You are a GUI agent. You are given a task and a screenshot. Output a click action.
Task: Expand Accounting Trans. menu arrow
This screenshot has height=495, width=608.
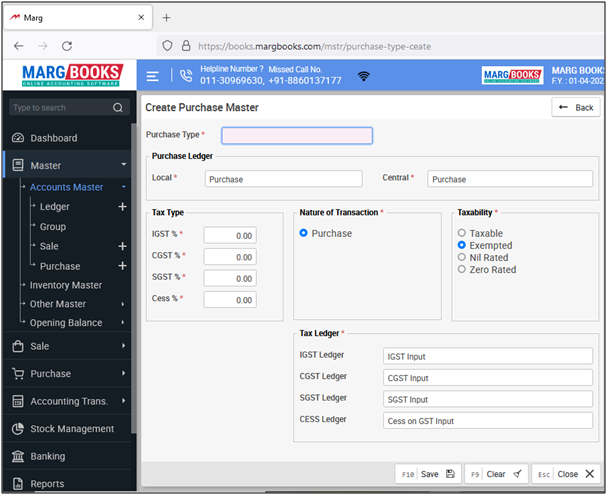point(123,400)
